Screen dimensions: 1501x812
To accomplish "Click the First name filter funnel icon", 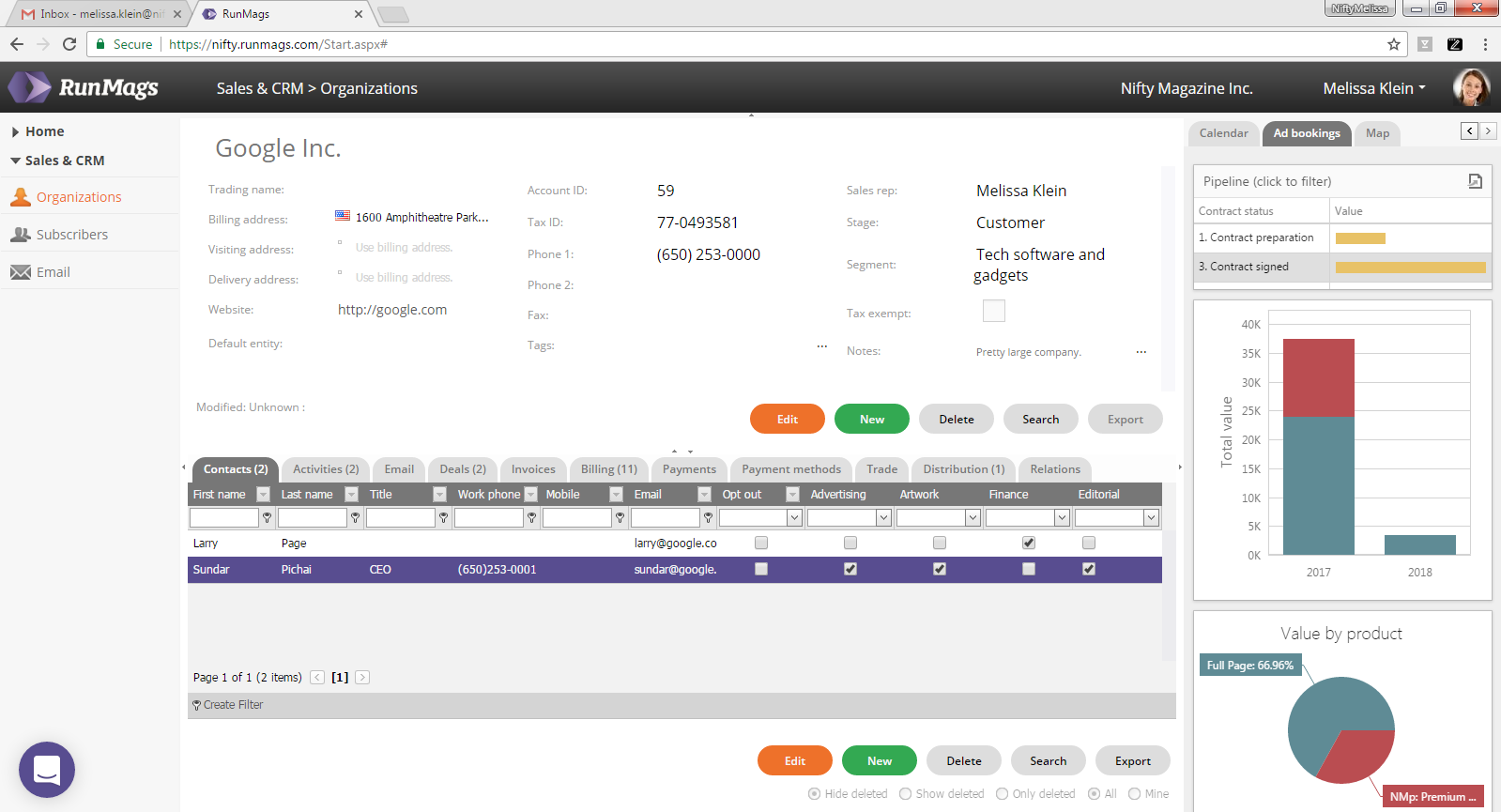I will [267, 517].
